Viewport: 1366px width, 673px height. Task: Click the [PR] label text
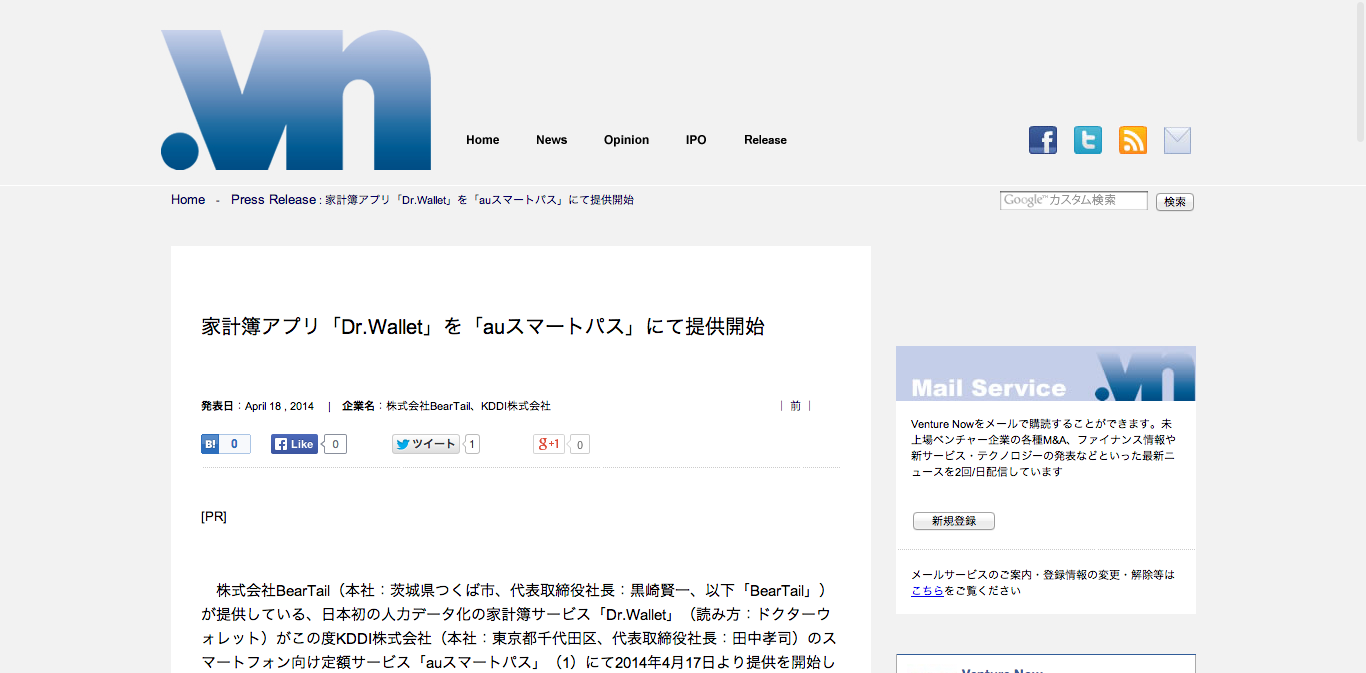(214, 517)
